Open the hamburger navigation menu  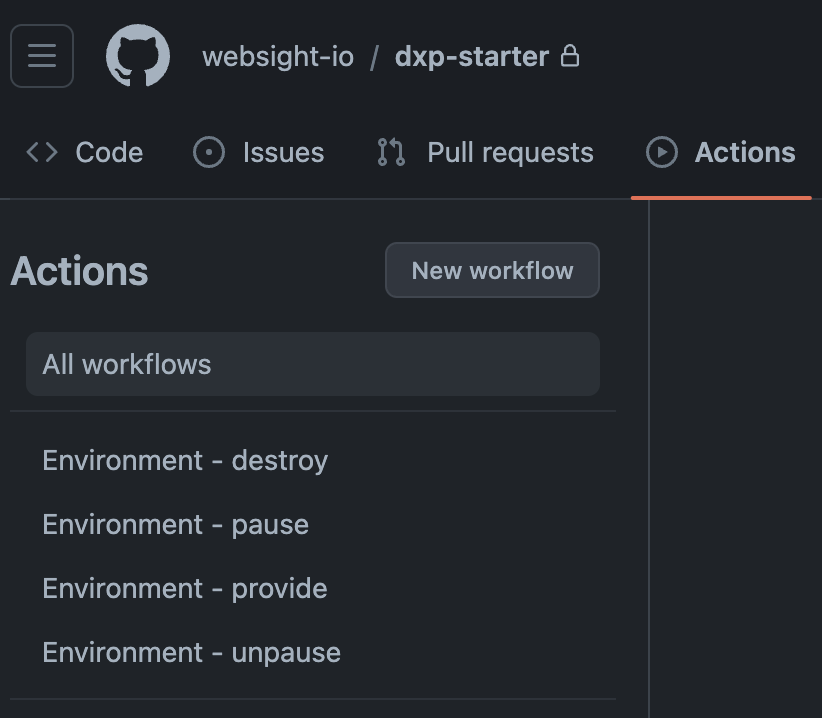42,56
